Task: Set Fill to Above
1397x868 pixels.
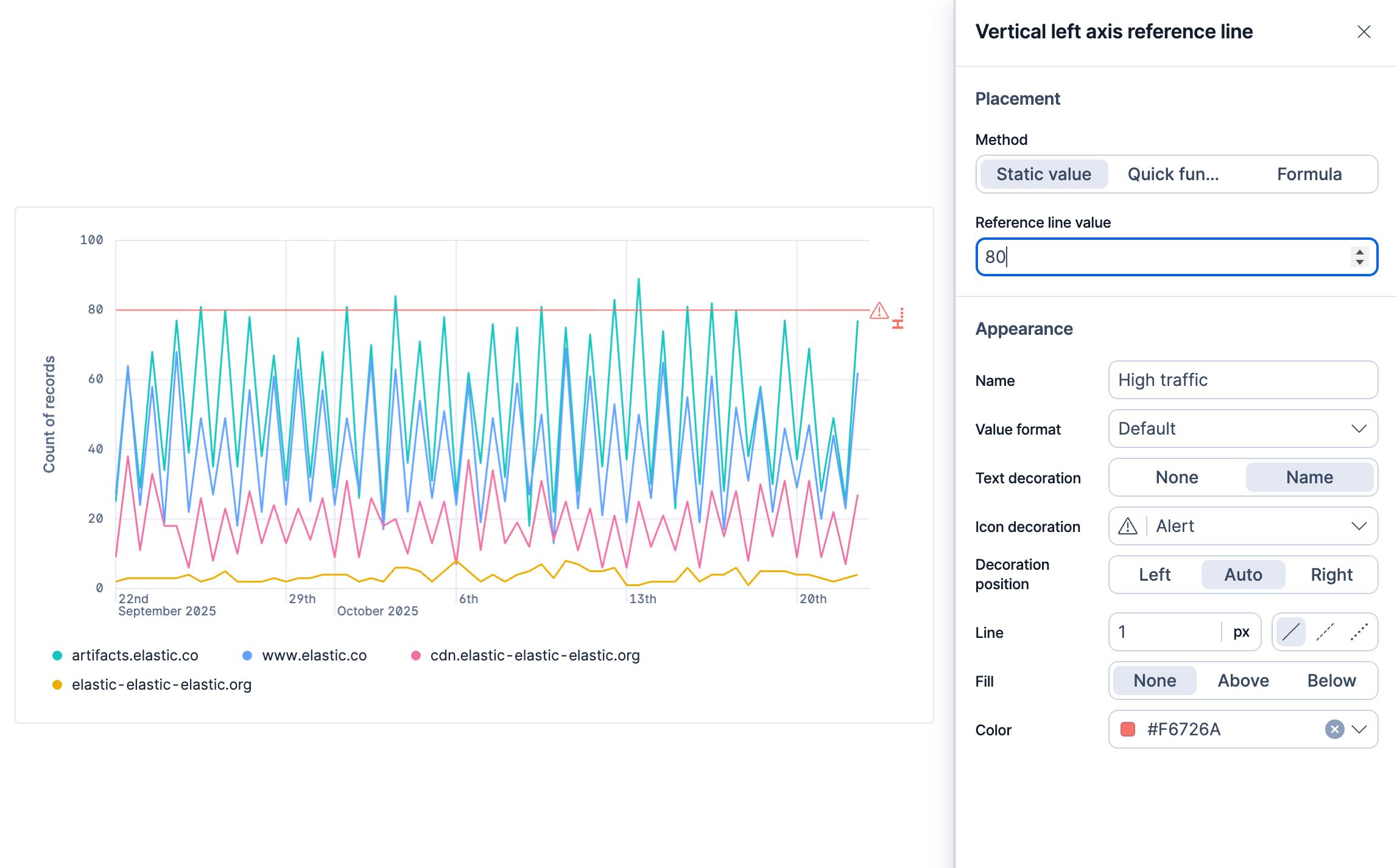Action: (x=1243, y=681)
